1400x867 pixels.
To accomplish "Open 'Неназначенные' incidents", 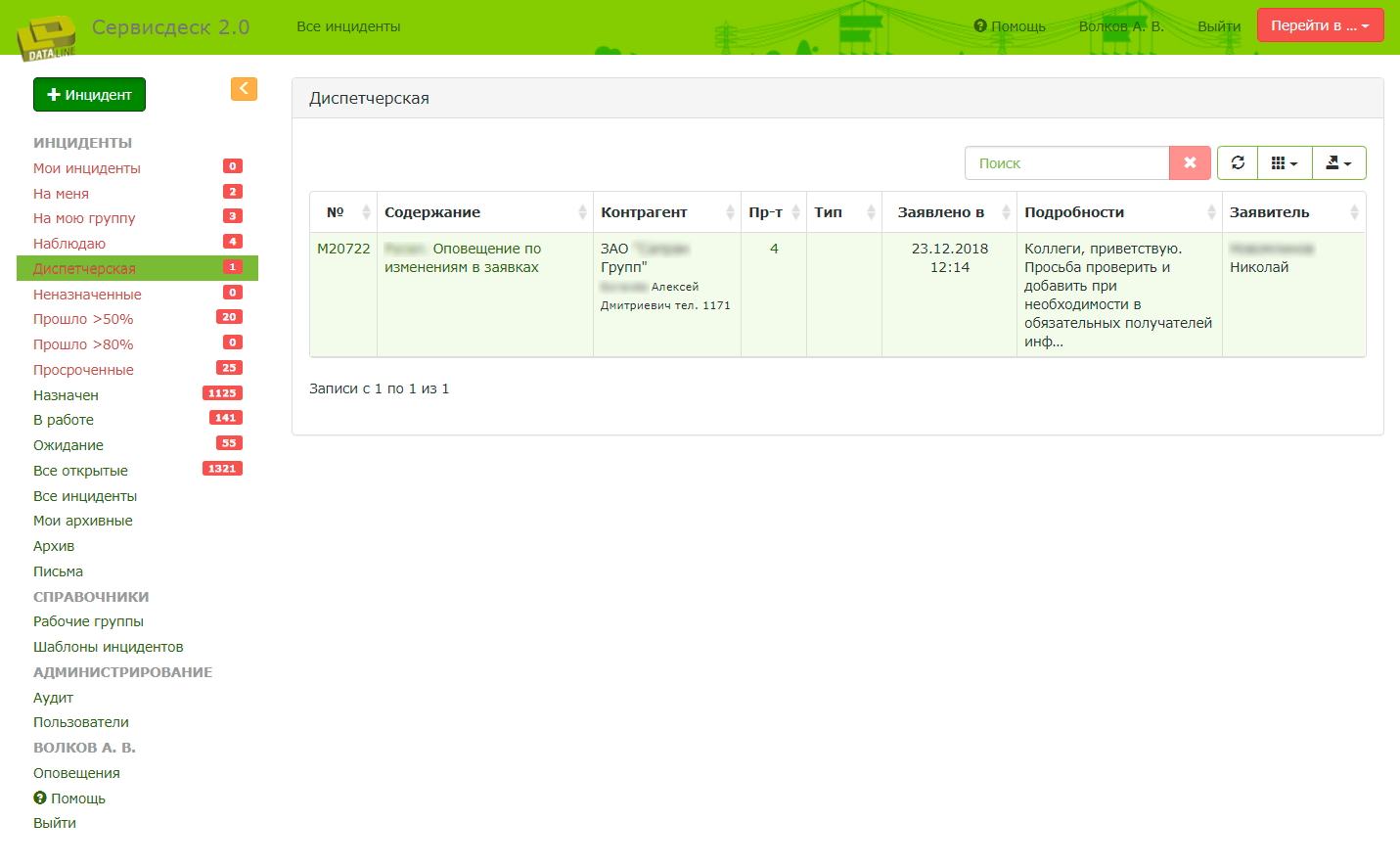I will coord(87,295).
